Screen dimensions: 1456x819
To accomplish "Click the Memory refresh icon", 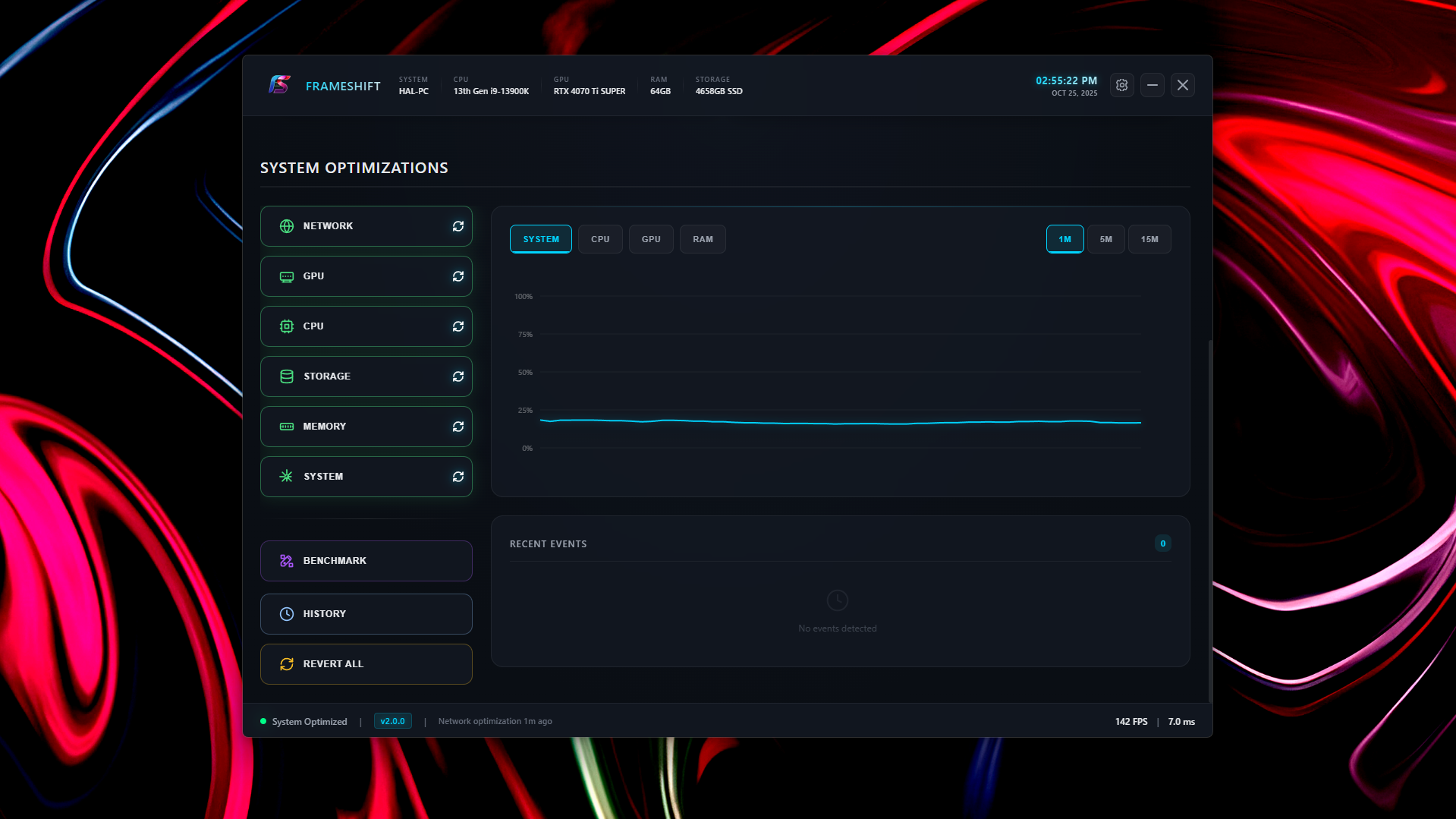I will (458, 426).
